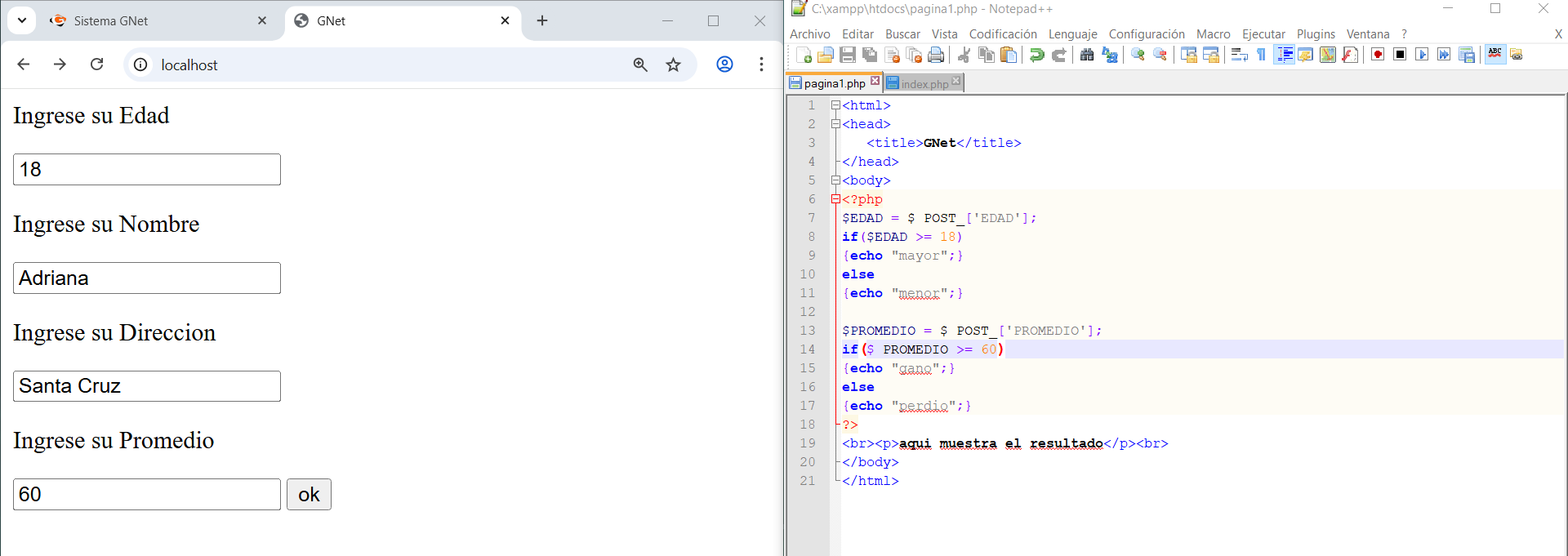1568x556 pixels.
Task: Stop macro recording
Action: (x=1400, y=55)
